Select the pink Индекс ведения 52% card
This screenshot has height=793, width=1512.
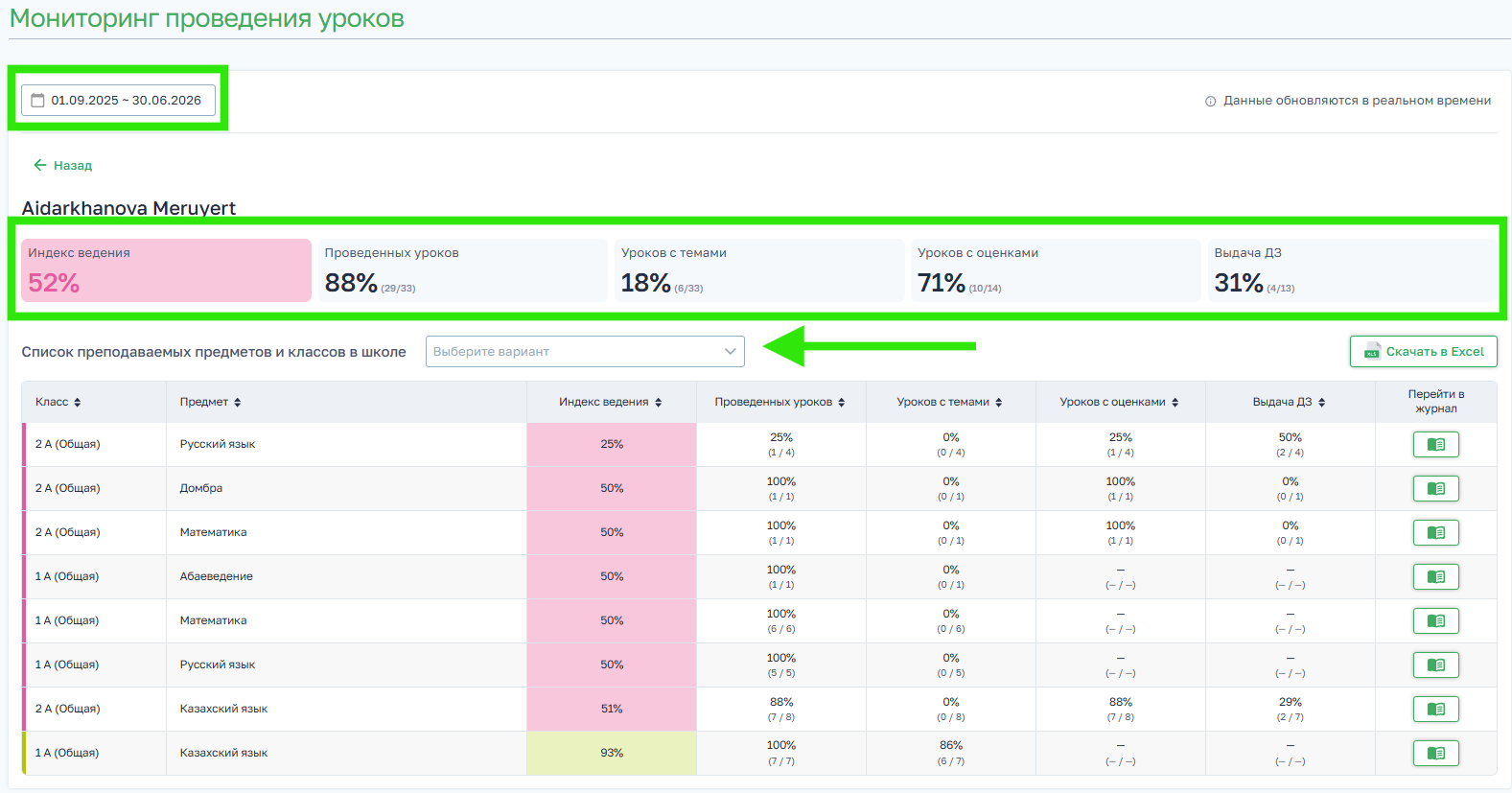pyautogui.click(x=166, y=270)
